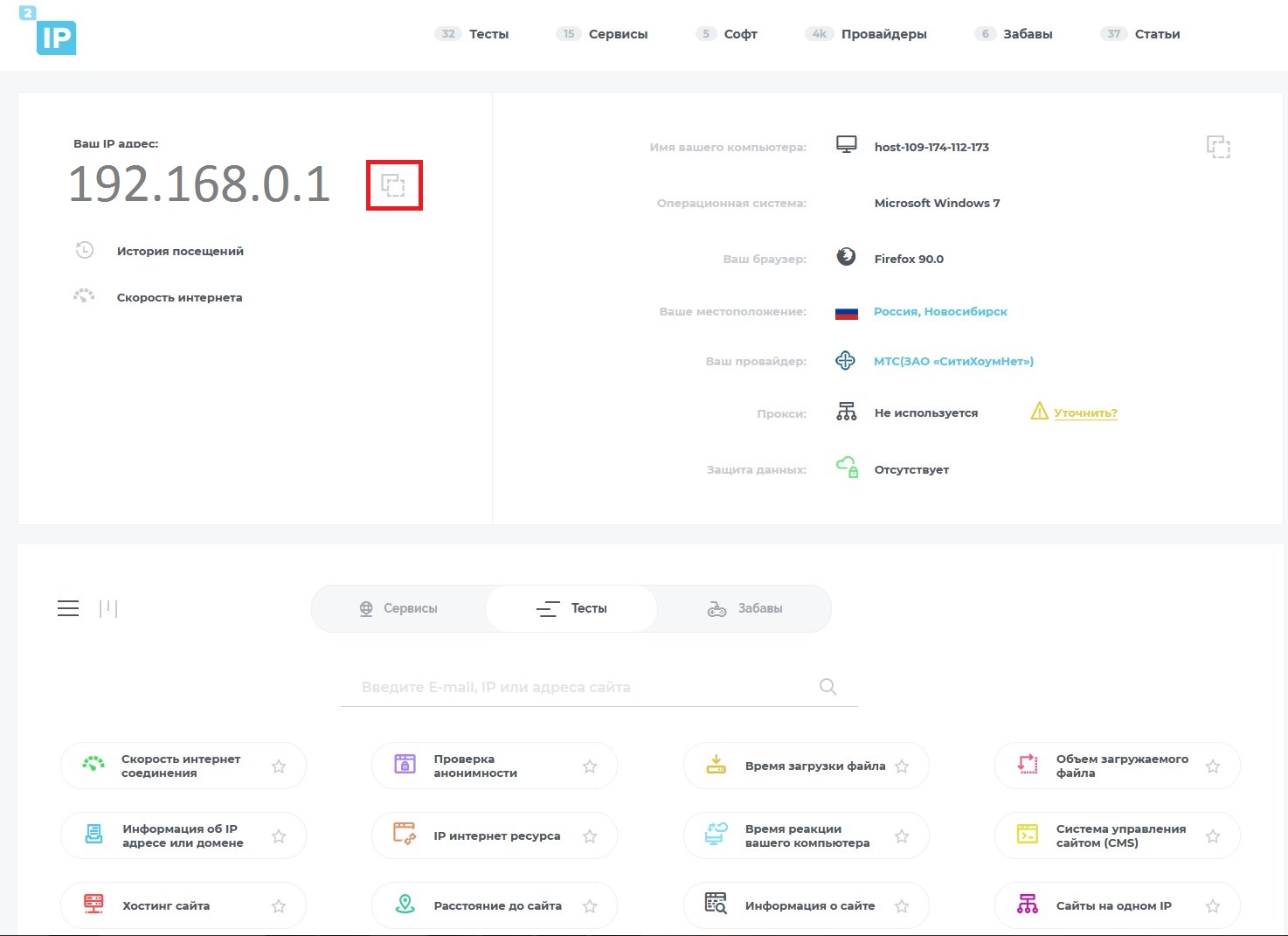
Task: Open Расстояние до сайта test
Action: (495, 905)
